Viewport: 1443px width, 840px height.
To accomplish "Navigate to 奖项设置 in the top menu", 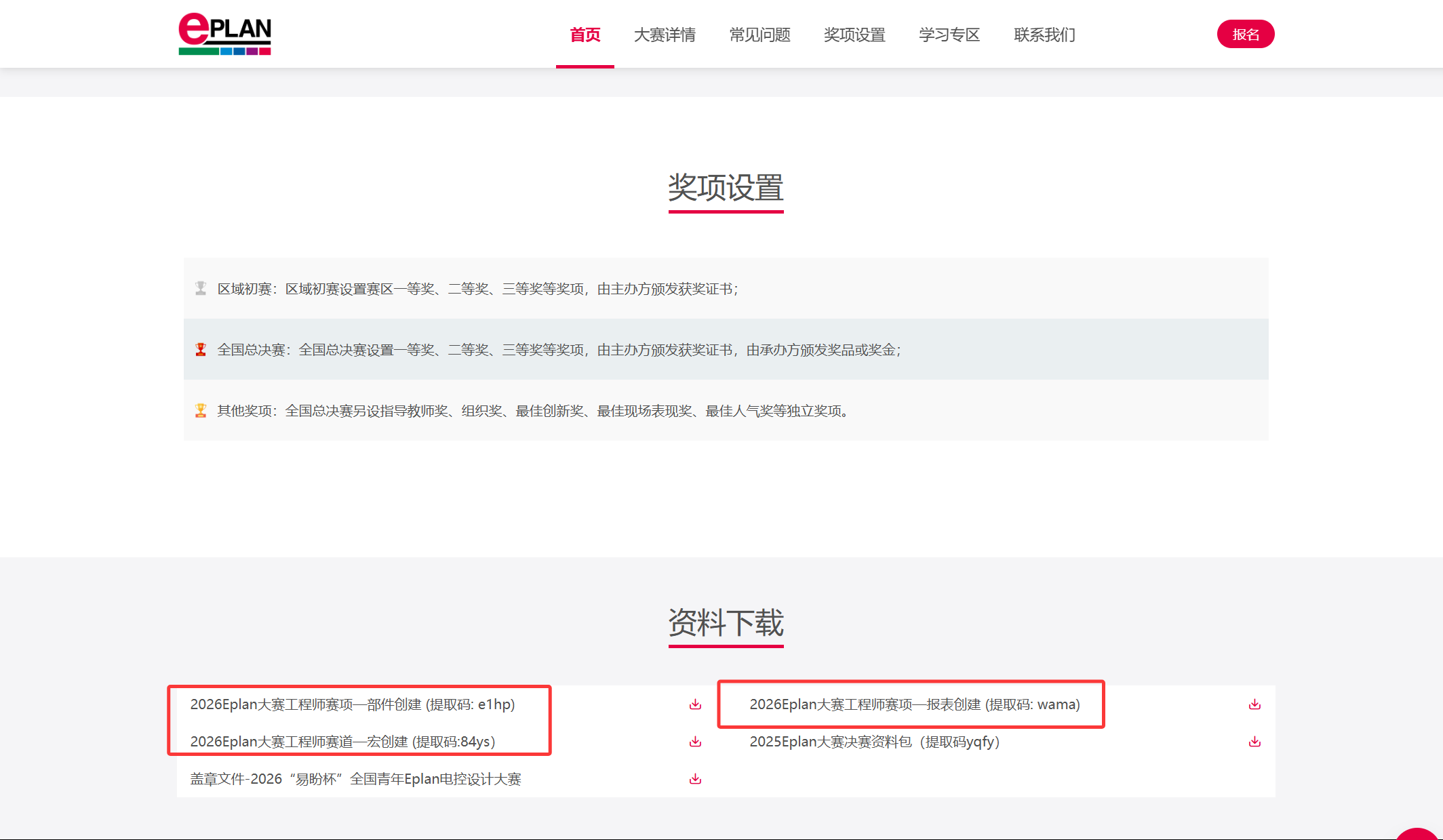I will (854, 35).
